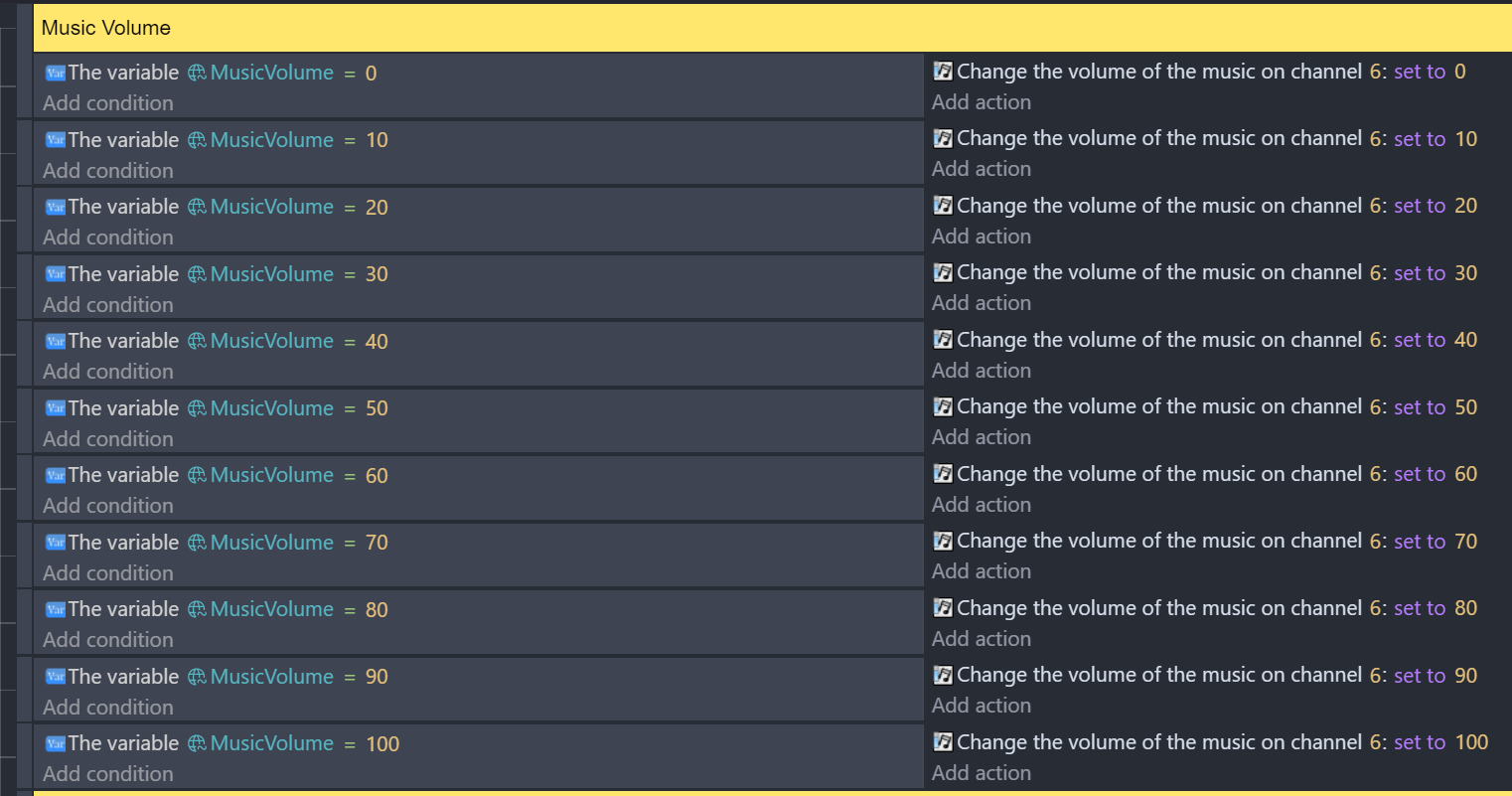The width and height of the screenshot is (1512, 796).
Task: Click the variable icon in the MusicVolume = 0 condition
Action: point(56,74)
